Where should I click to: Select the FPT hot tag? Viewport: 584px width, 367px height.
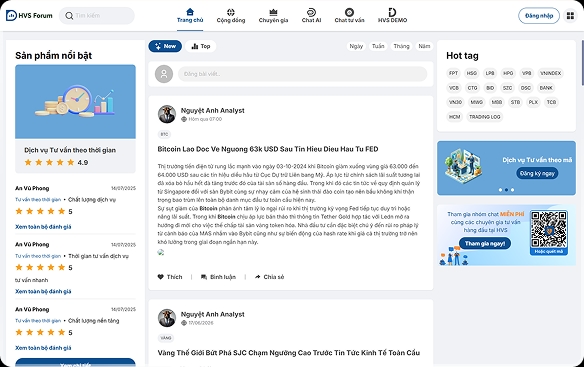click(x=453, y=73)
